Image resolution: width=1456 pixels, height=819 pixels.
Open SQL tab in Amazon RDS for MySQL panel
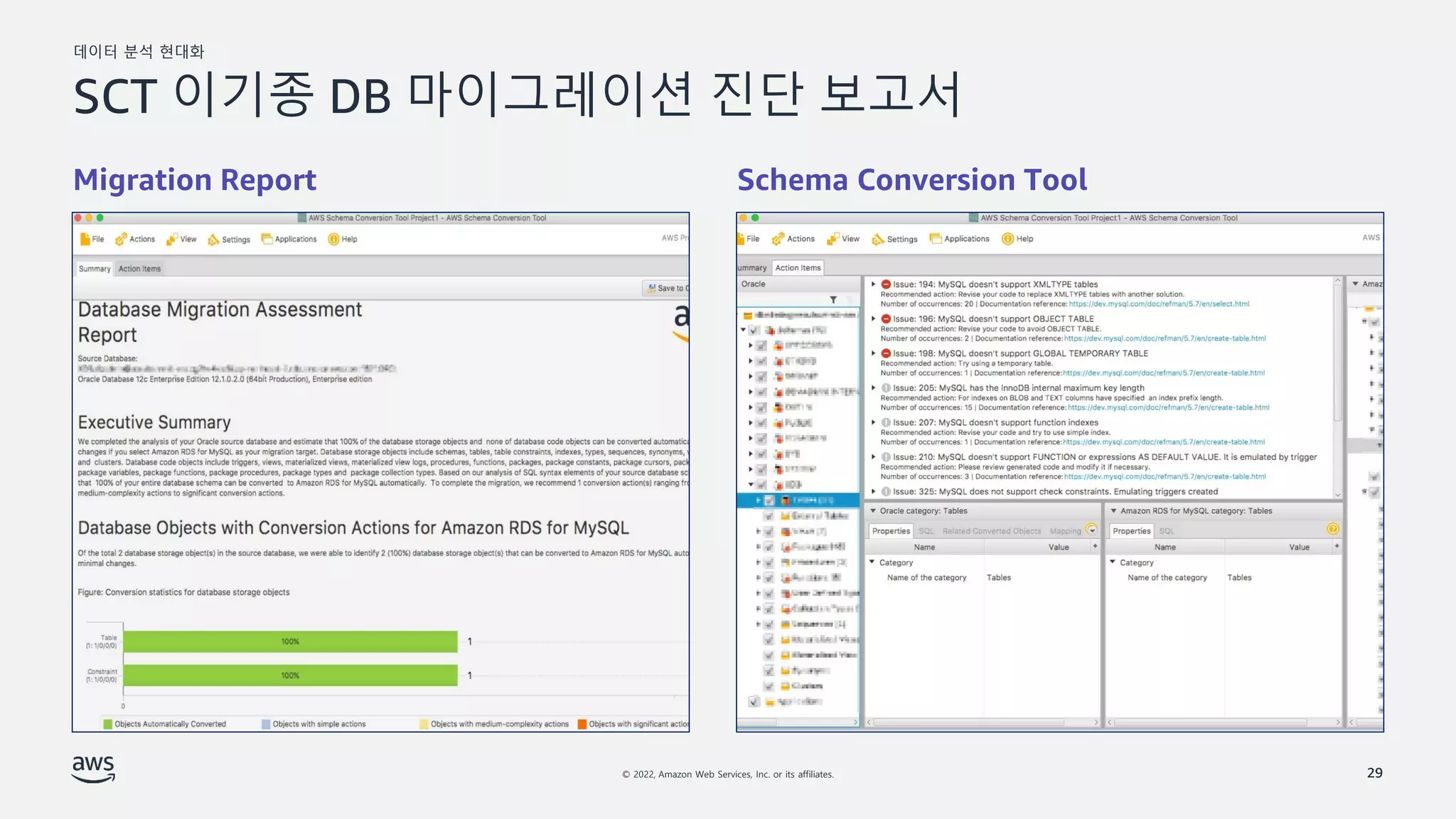(1167, 531)
